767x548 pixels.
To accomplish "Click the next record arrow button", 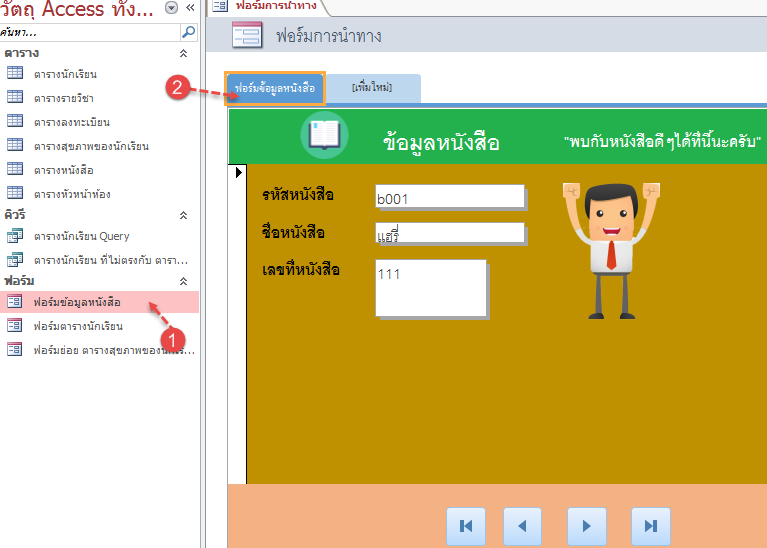I will 587,525.
